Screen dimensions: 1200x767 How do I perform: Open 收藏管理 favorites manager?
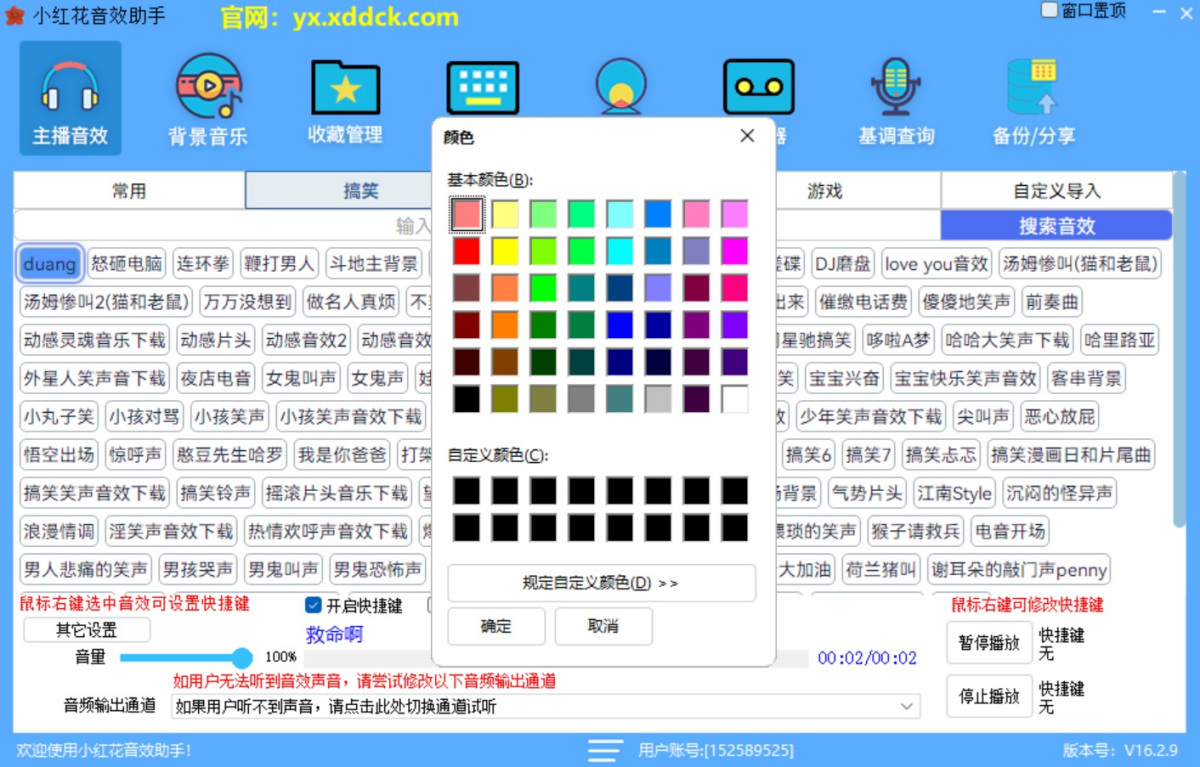344,97
